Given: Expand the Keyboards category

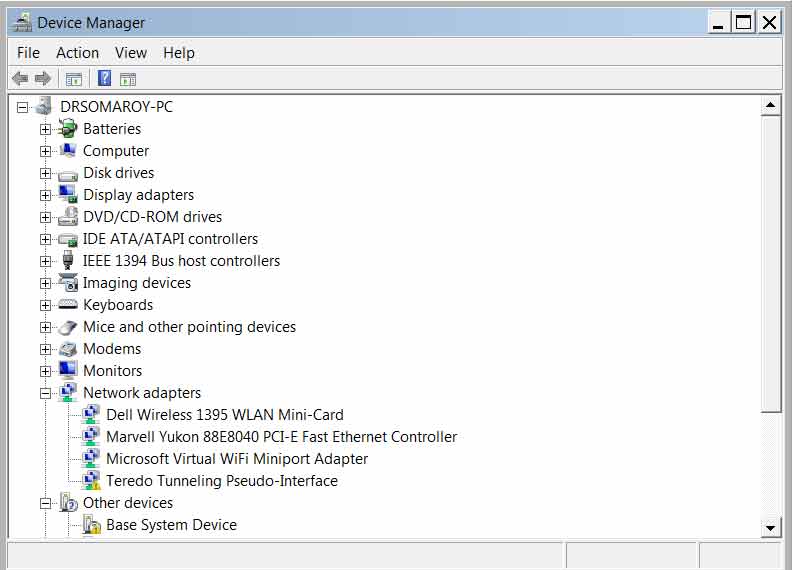Looking at the screenshot, I should point(45,305).
